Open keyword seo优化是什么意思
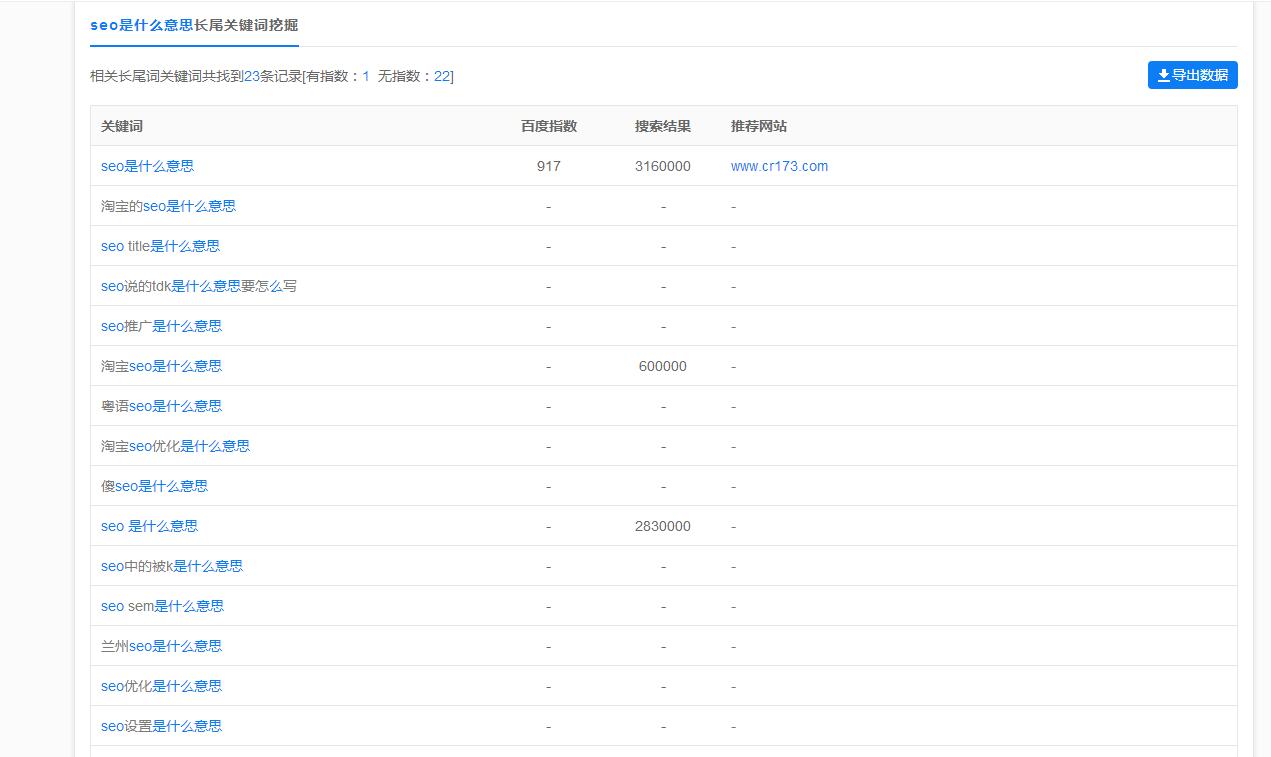The width and height of the screenshot is (1271, 757). point(161,686)
